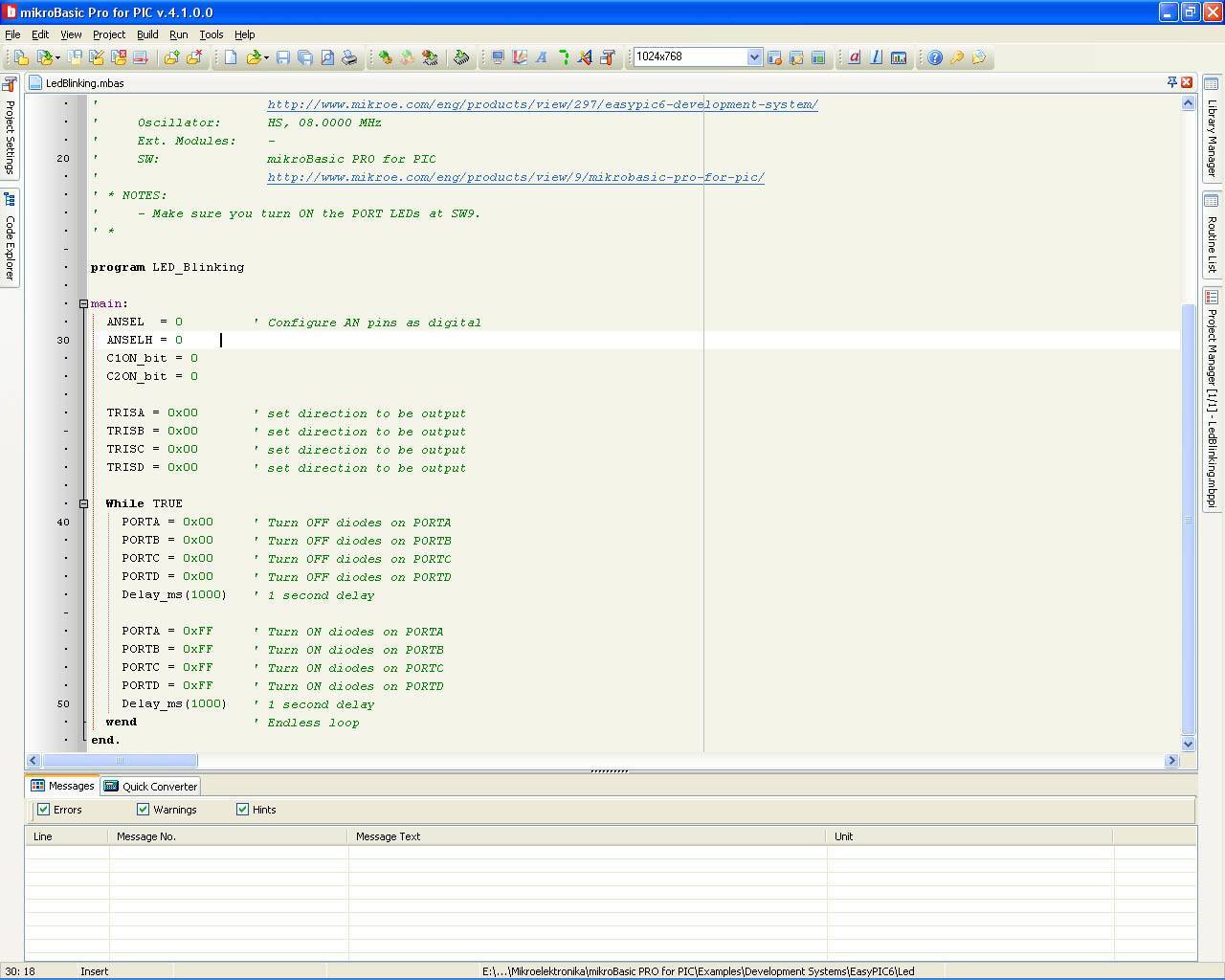
Task: Open the Build menu
Action: point(147,34)
